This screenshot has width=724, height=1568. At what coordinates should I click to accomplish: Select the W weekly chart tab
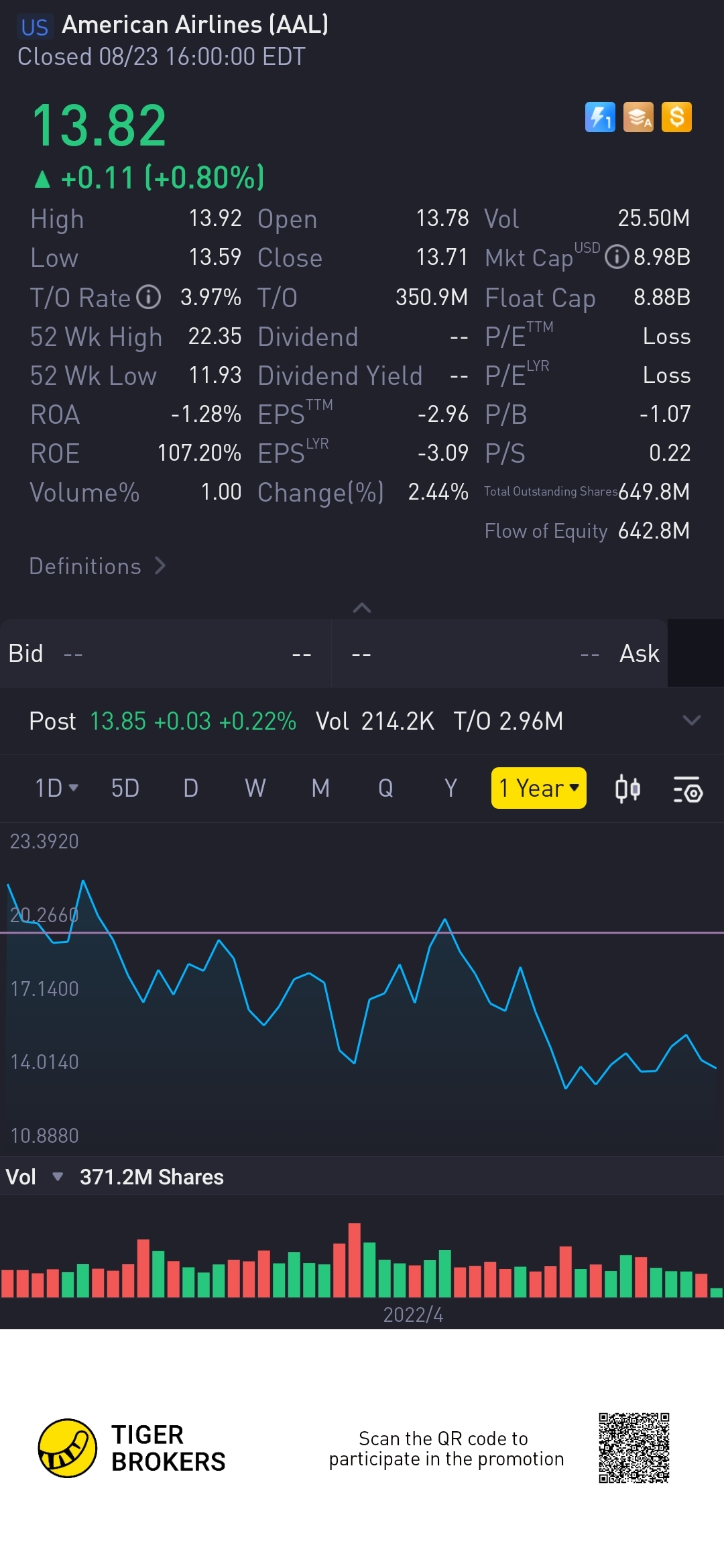[255, 788]
